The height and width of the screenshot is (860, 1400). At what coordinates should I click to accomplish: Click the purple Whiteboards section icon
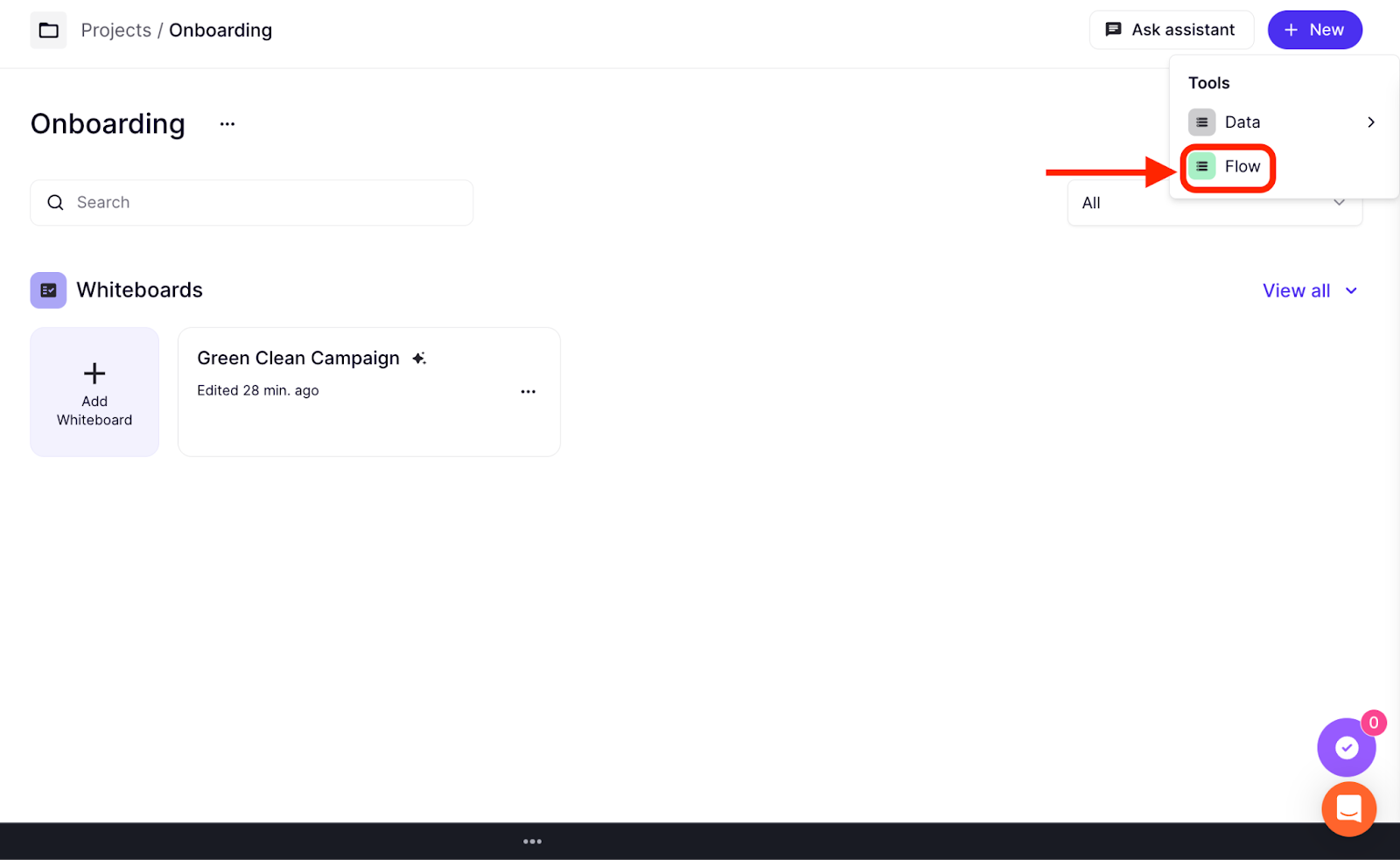(49, 290)
